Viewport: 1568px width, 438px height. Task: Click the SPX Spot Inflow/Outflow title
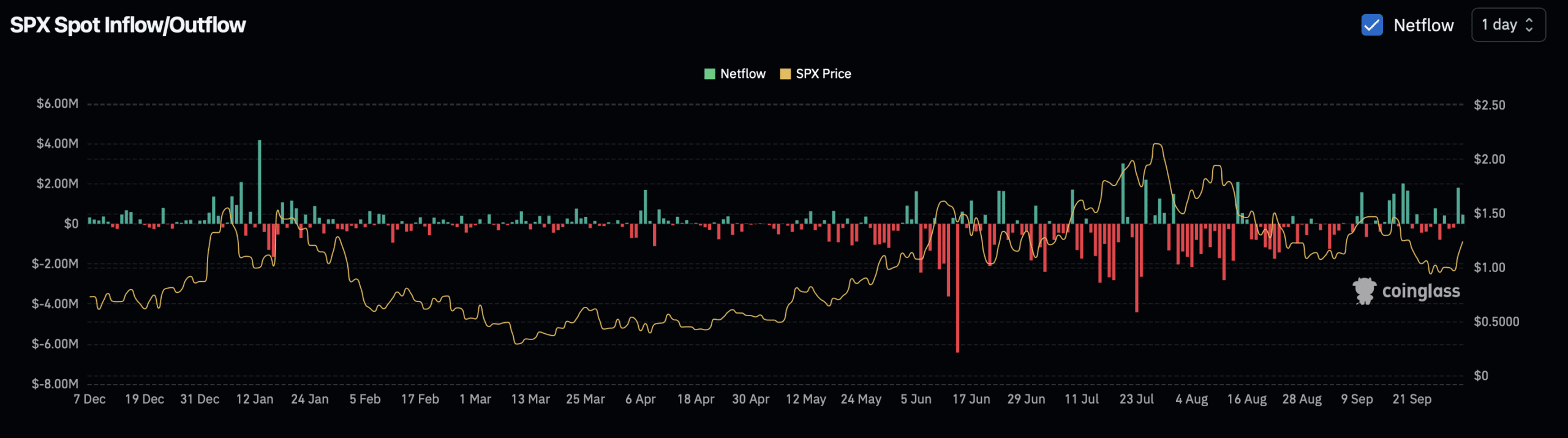click(128, 25)
